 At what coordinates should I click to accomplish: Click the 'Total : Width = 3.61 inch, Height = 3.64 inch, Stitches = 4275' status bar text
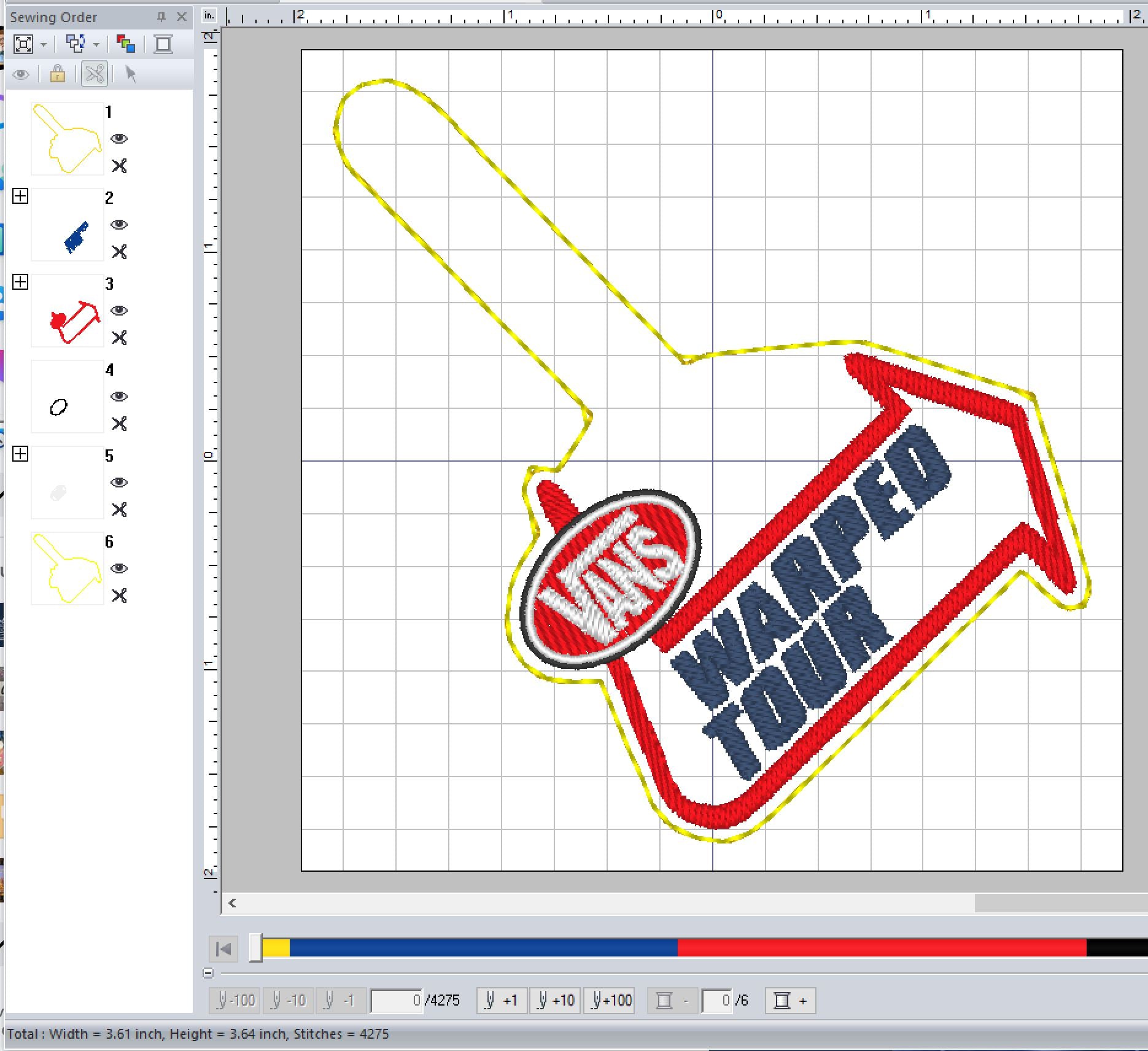tap(198, 1034)
